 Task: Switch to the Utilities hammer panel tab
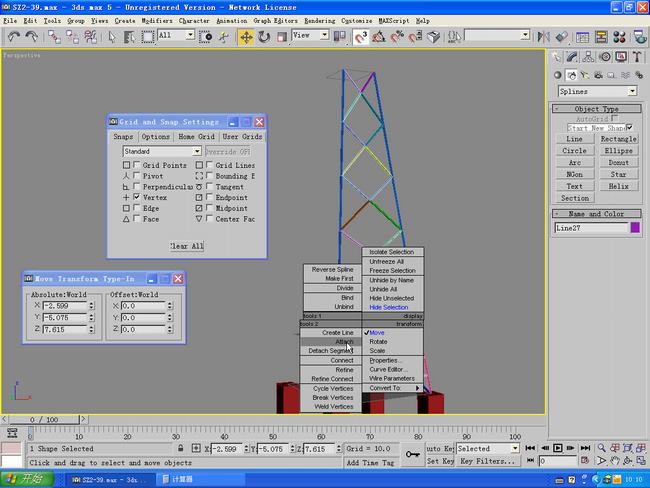coord(637,57)
